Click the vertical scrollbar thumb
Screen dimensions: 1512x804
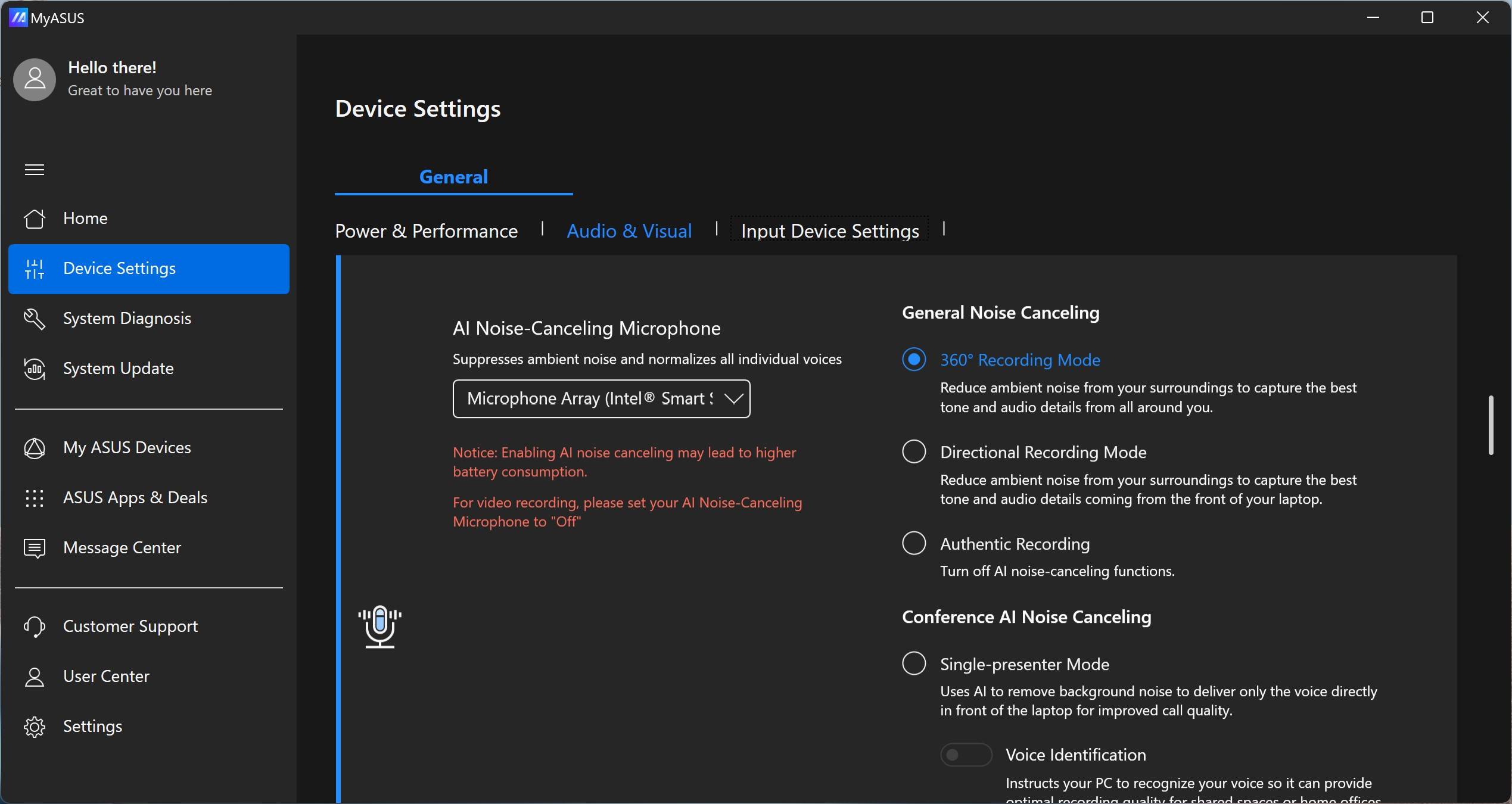pos(1491,425)
